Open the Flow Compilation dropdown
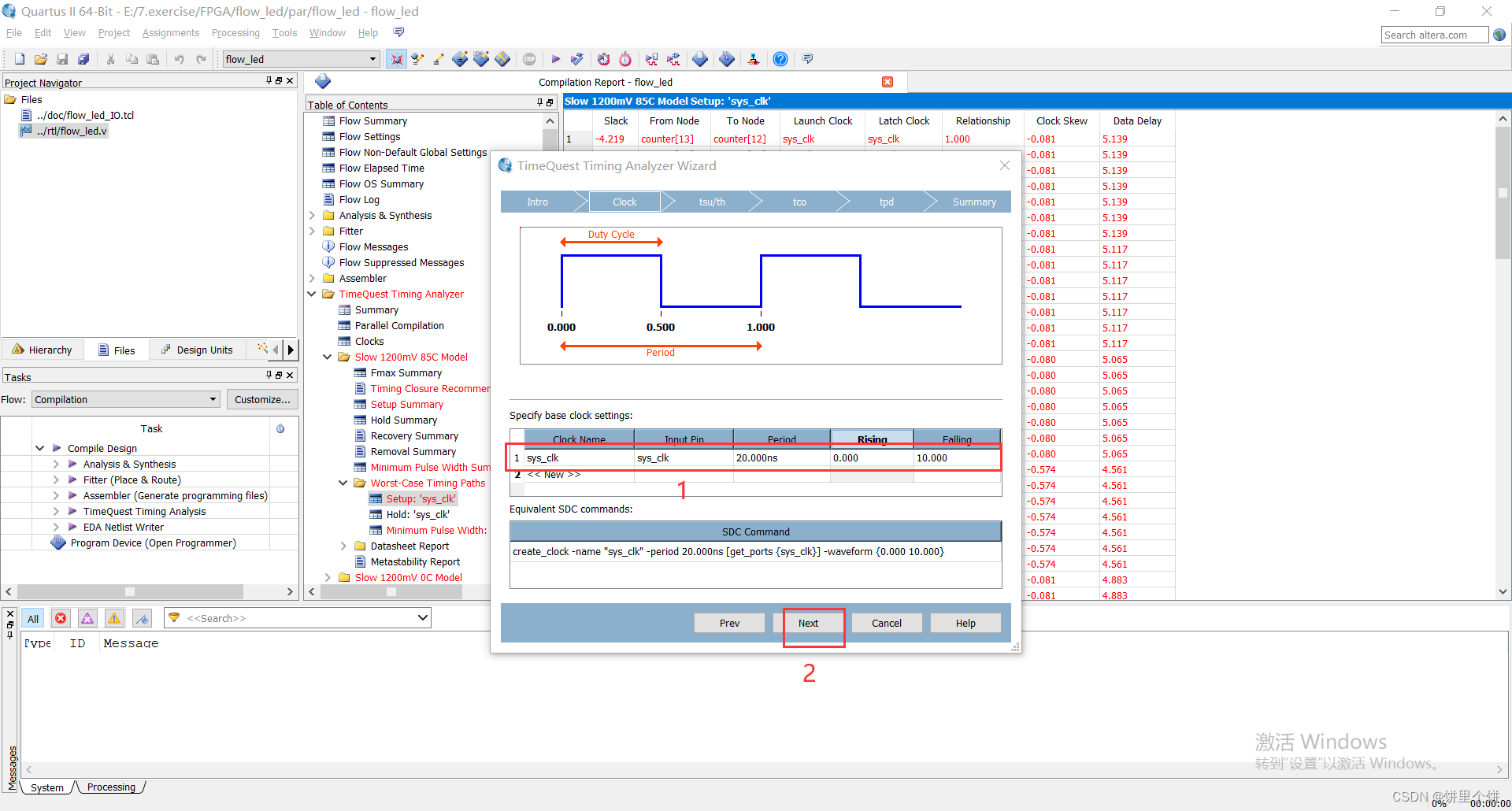Image resolution: width=1512 pixels, height=811 pixels. click(125, 399)
